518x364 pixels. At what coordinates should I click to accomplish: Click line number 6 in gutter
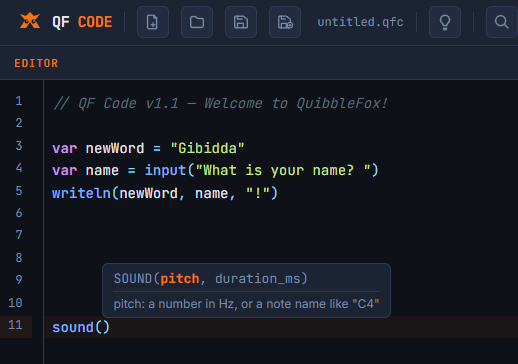(x=19, y=213)
